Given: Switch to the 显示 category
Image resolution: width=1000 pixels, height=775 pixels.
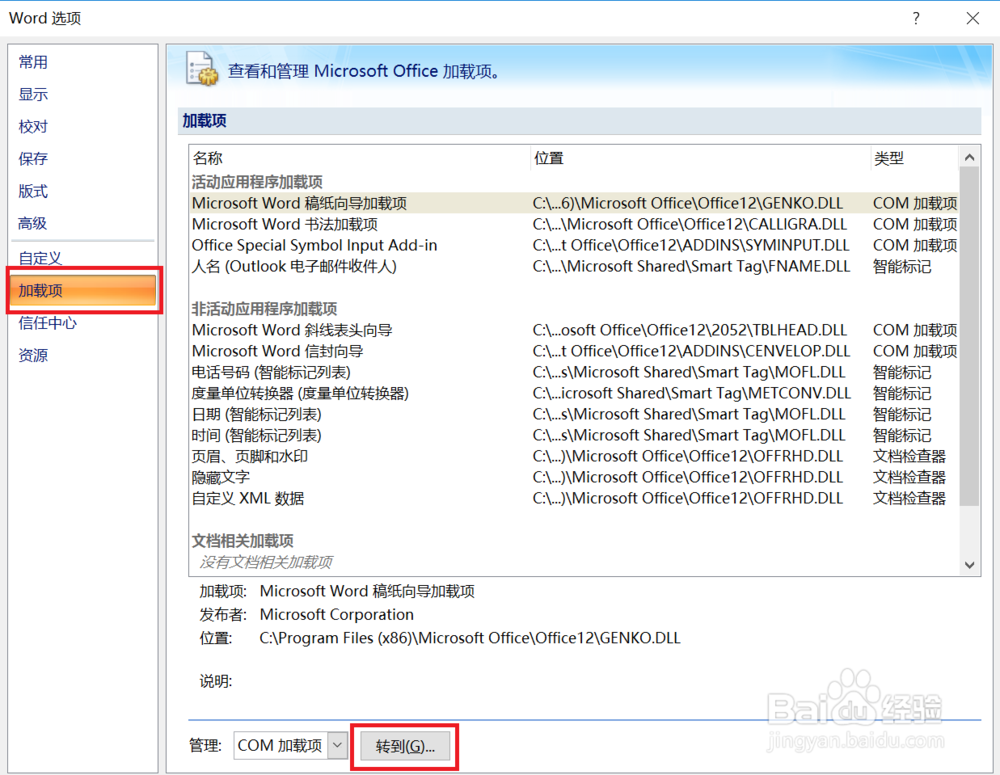Looking at the screenshot, I should pos(33,94).
